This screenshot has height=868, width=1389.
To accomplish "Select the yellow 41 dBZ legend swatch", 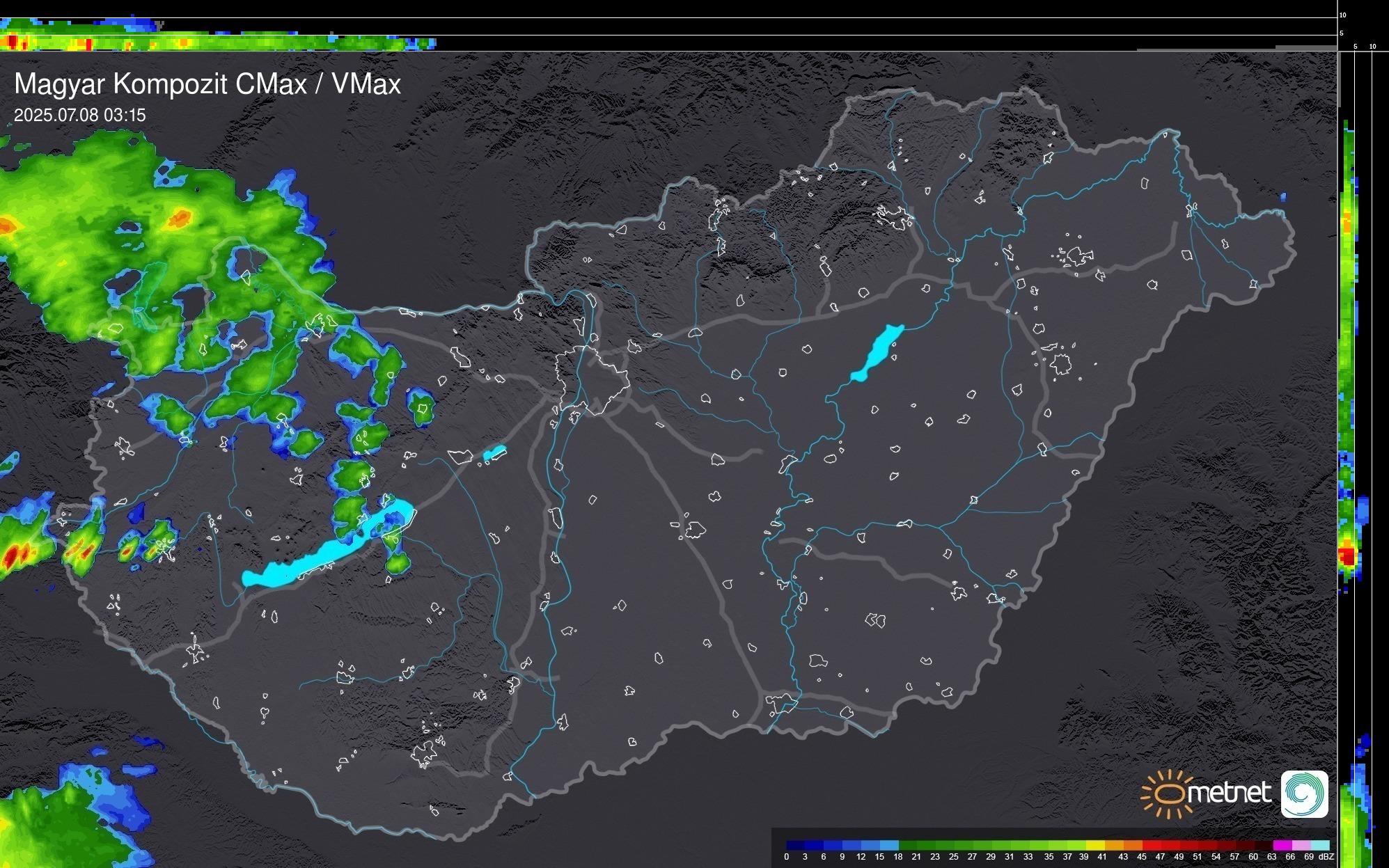I will 1096,845.
